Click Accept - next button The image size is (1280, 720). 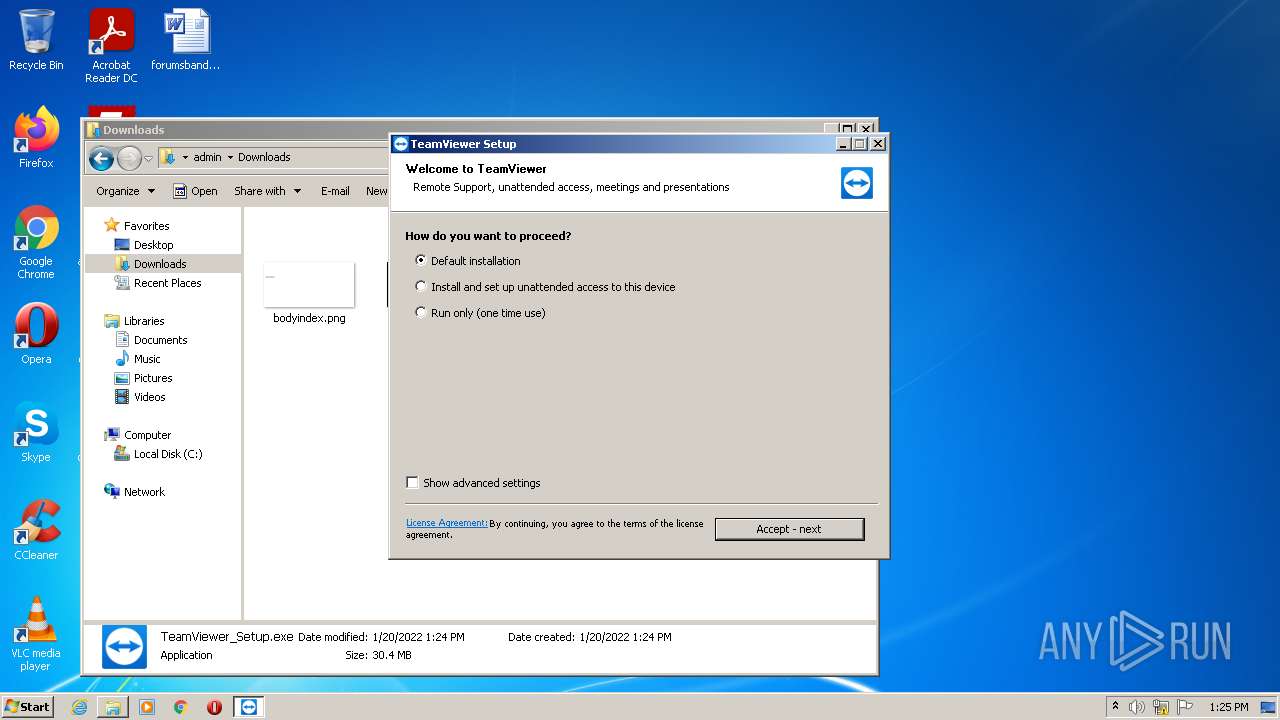tap(789, 529)
